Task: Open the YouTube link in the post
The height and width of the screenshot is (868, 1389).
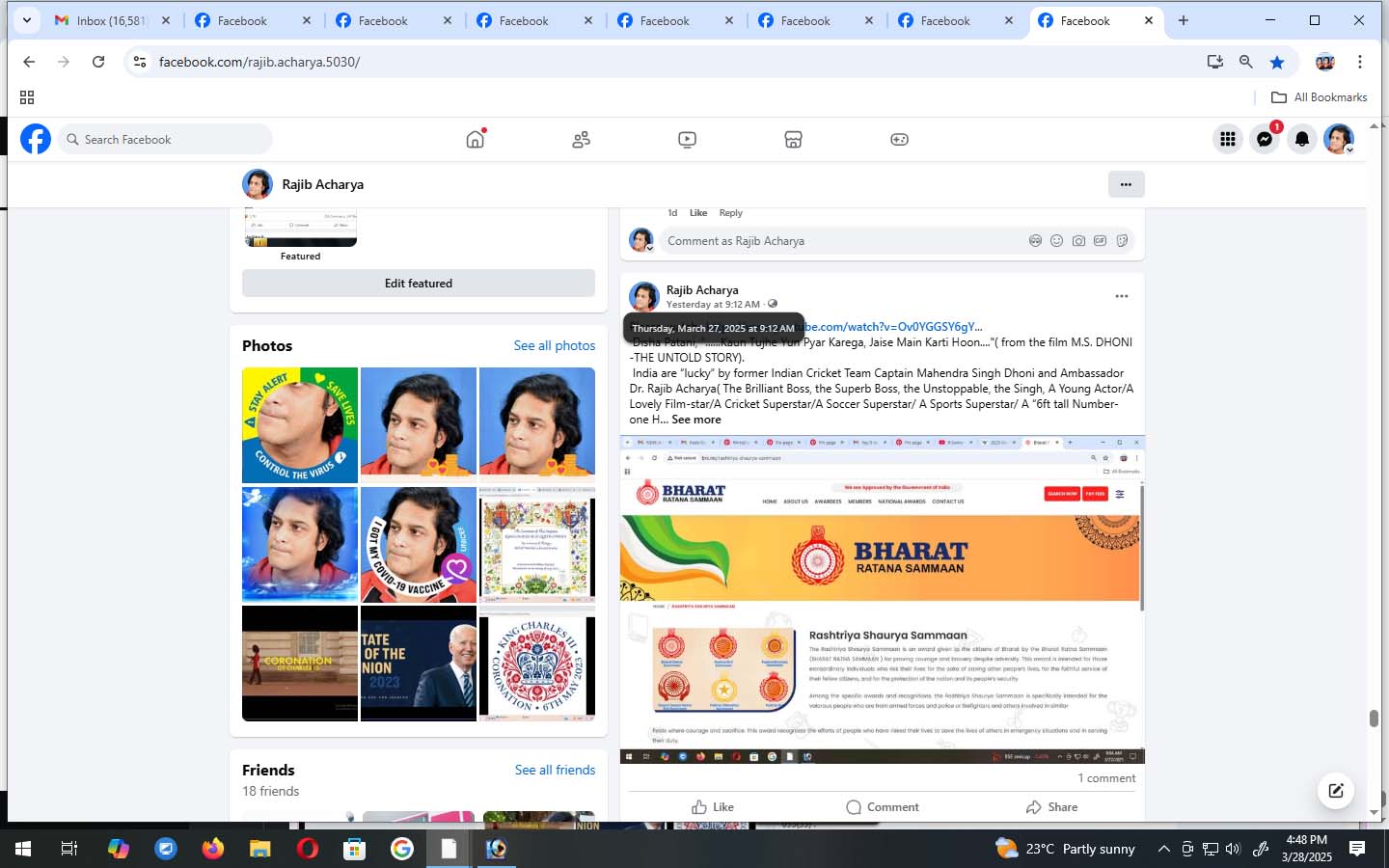Action: pyautogui.click(x=893, y=327)
